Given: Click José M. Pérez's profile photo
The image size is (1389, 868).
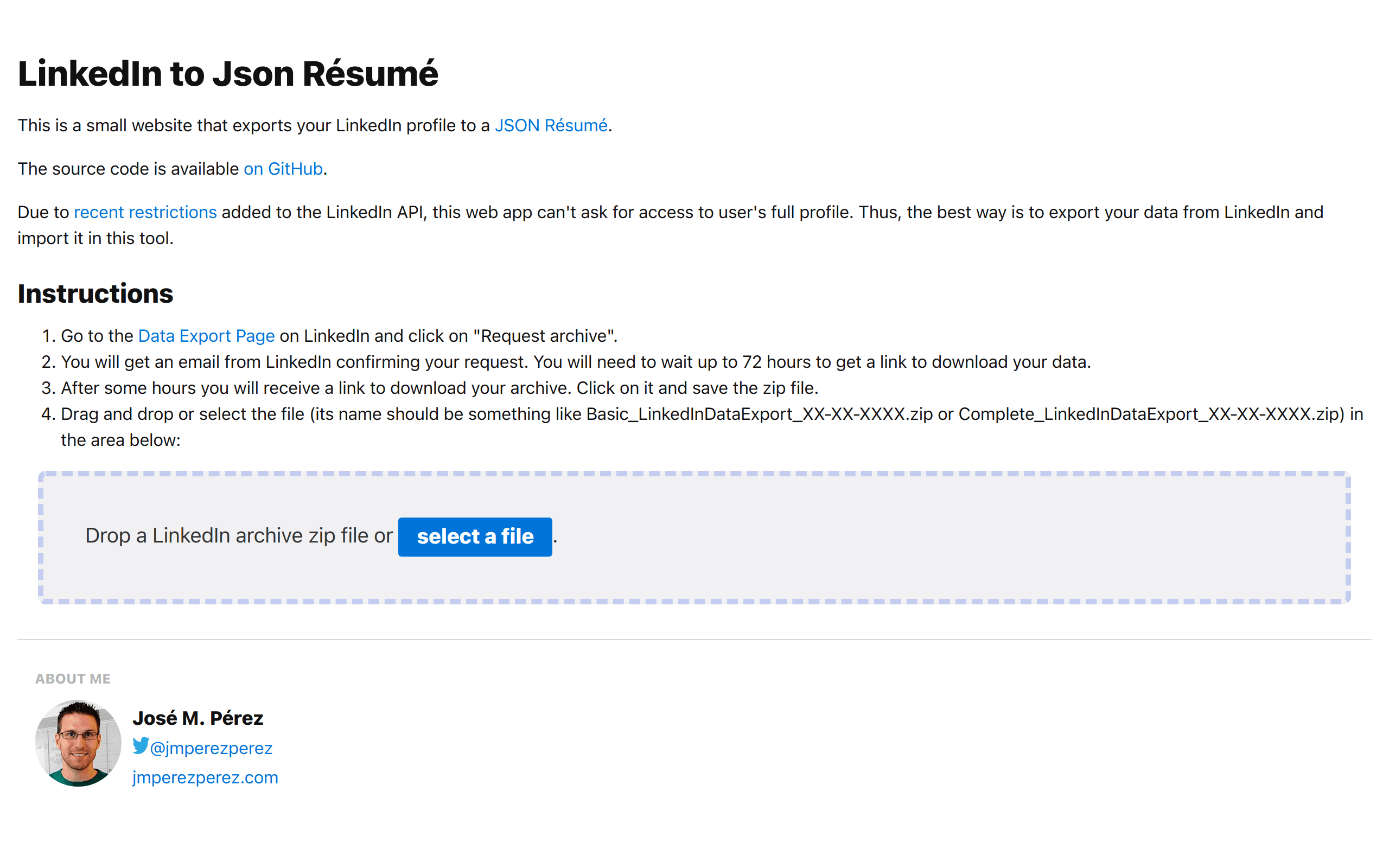Looking at the screenshot, I should click(x=78, y=743).
